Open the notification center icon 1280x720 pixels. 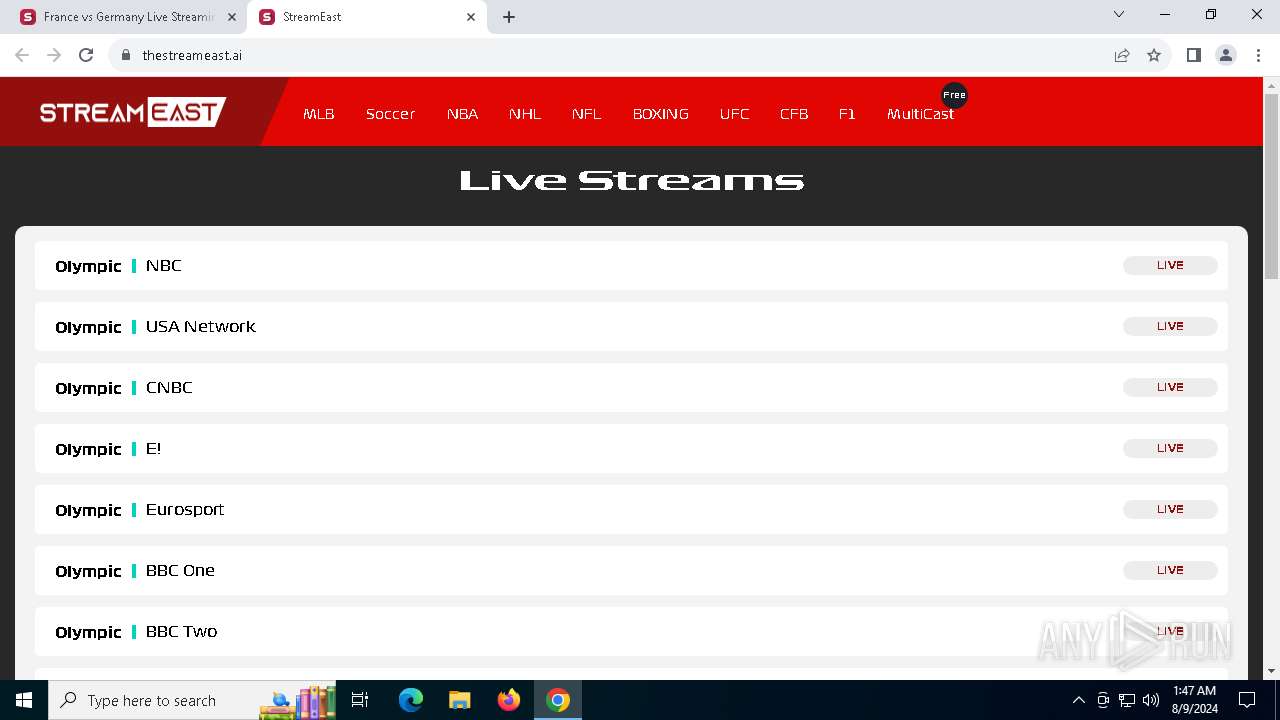coord(1247,700)
